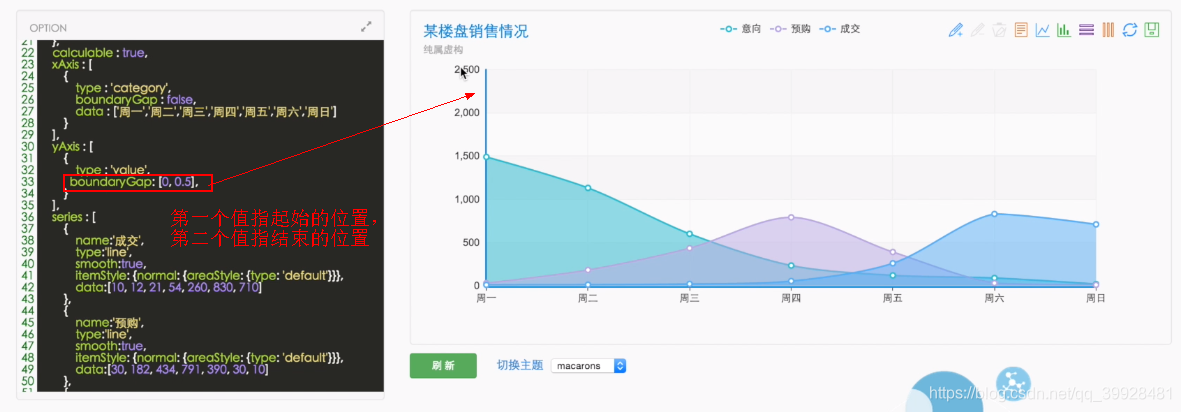Select the mark line pencil tool
Viewport: 1181px width, 412px height.
pos(956,30)
